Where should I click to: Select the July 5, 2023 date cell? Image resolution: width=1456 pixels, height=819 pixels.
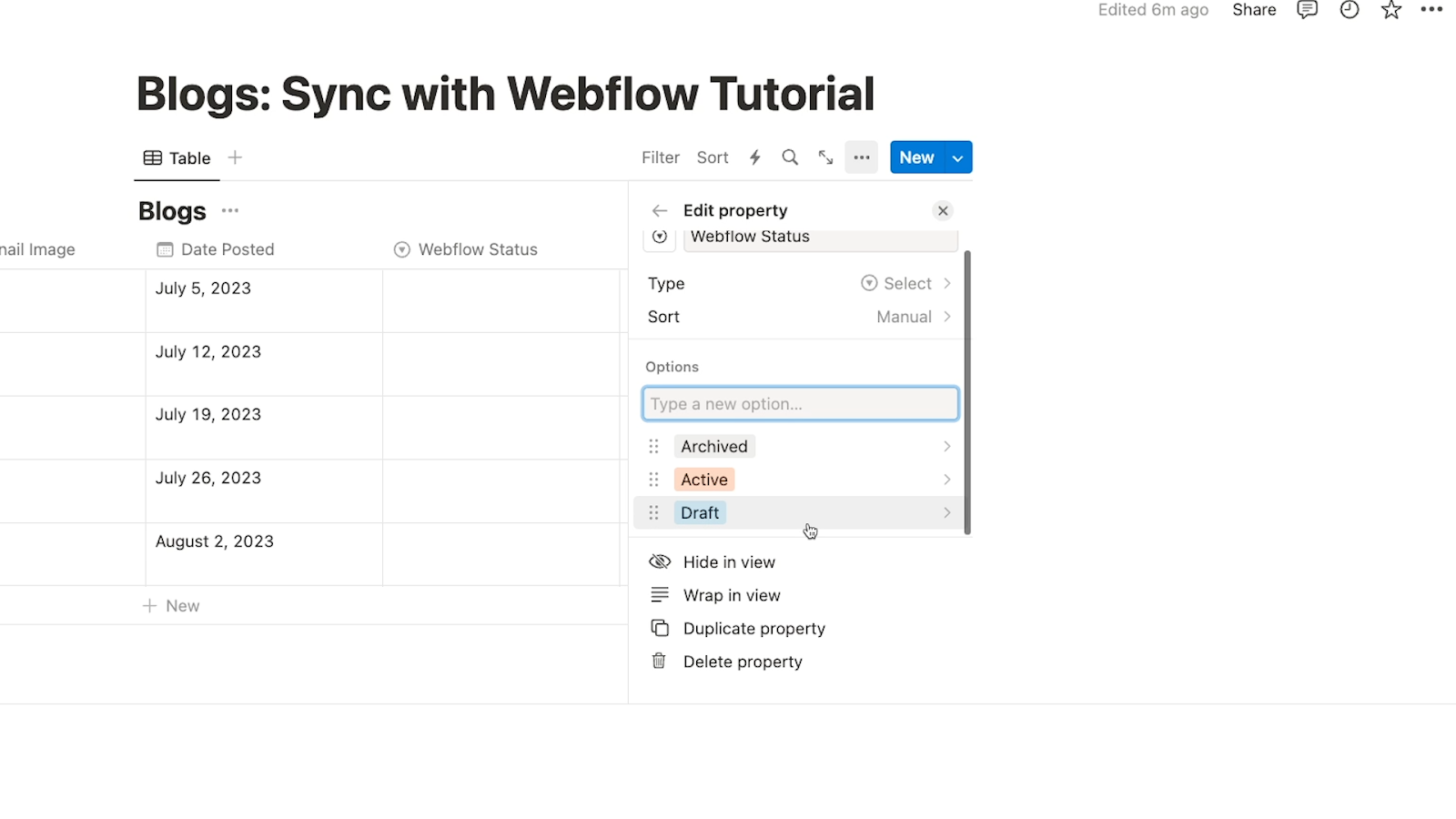click(264, 301)
